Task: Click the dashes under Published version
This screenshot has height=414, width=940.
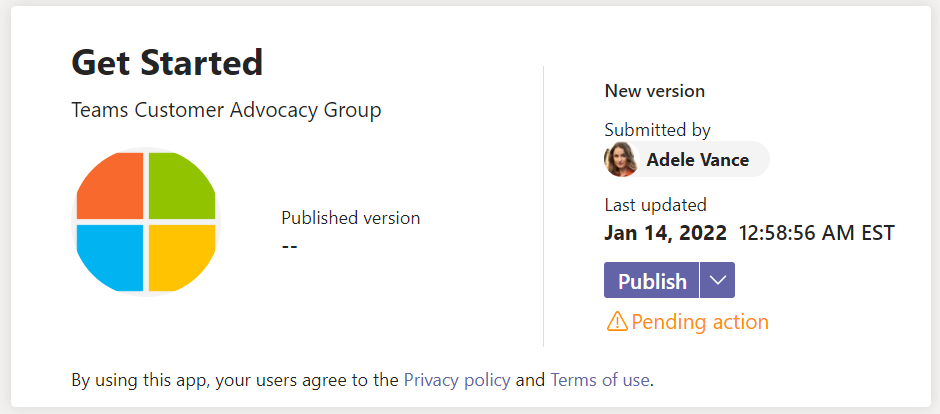Action: [290, 246]
